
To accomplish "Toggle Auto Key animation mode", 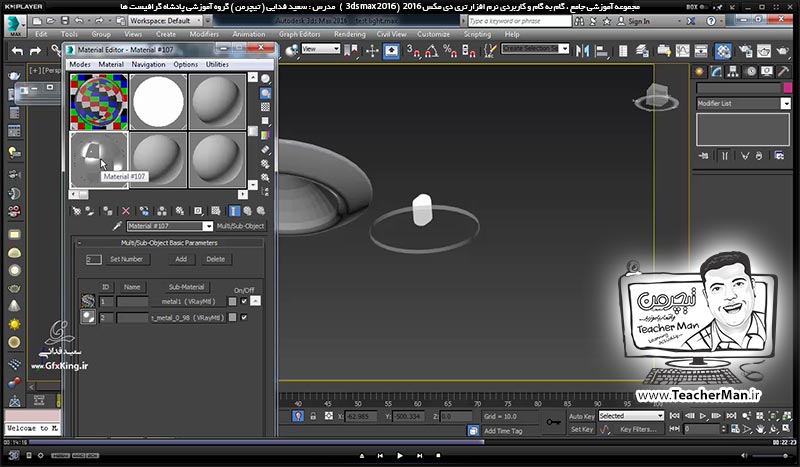I will [x=581, y=416].
